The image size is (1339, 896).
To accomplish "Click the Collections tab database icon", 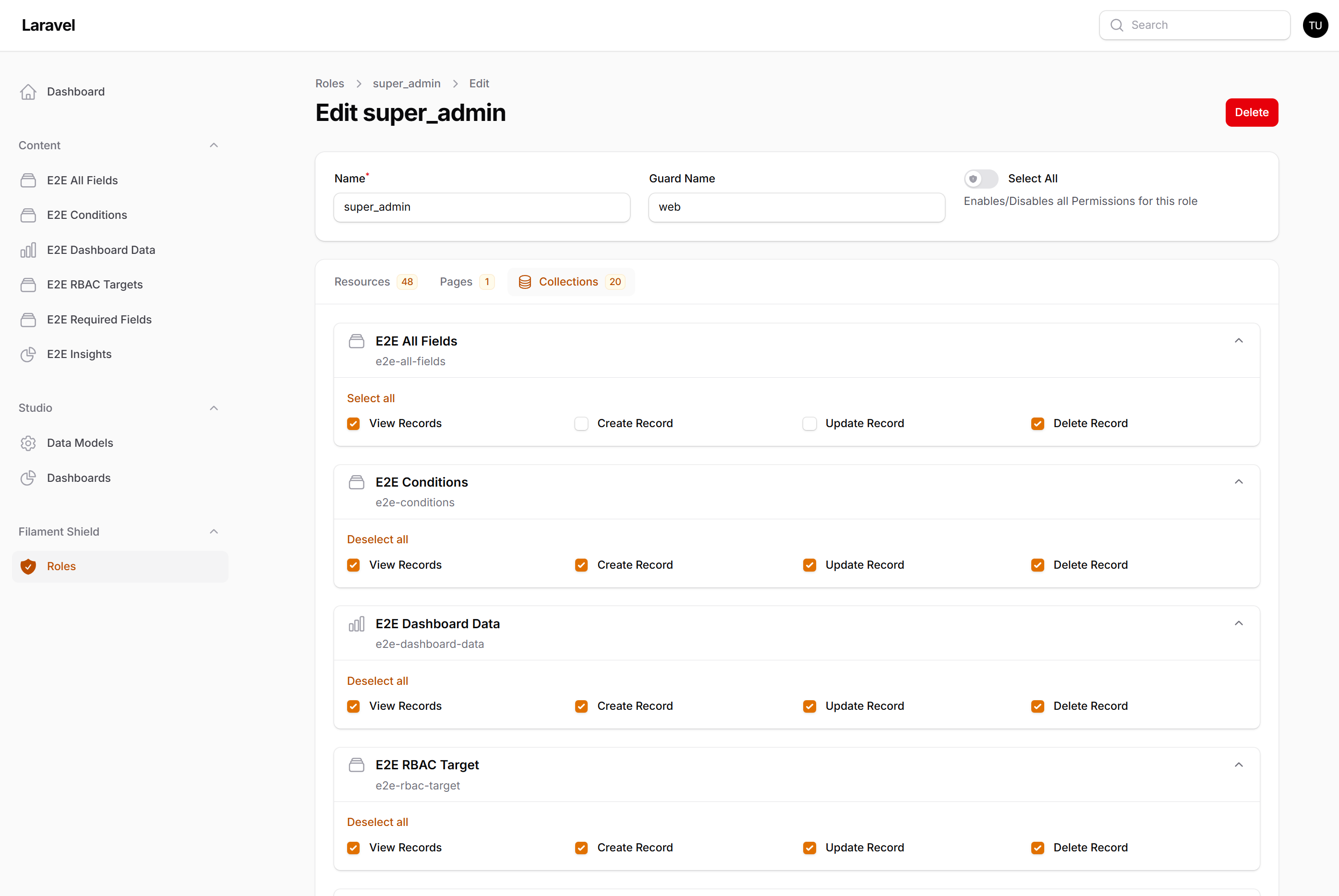I will tap(525, 282).
